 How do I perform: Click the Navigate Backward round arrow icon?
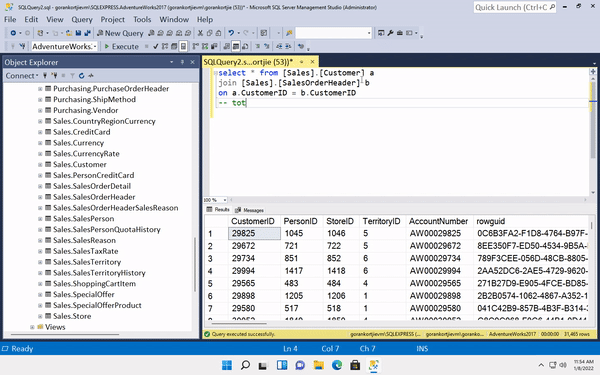[13, 33]
